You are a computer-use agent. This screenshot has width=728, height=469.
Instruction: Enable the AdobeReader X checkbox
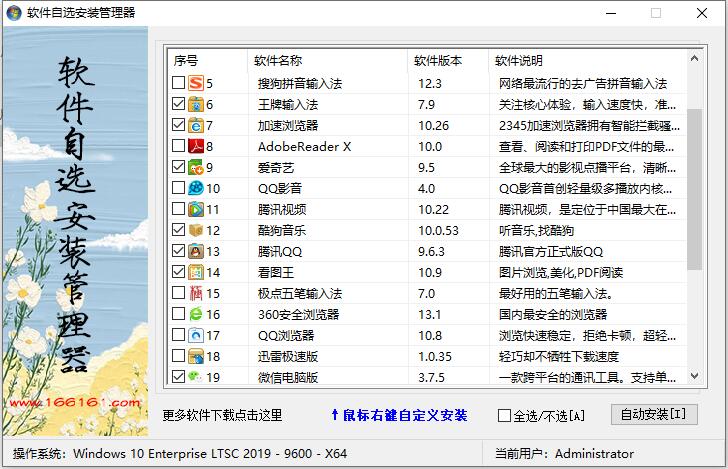[x=178, y=146]
